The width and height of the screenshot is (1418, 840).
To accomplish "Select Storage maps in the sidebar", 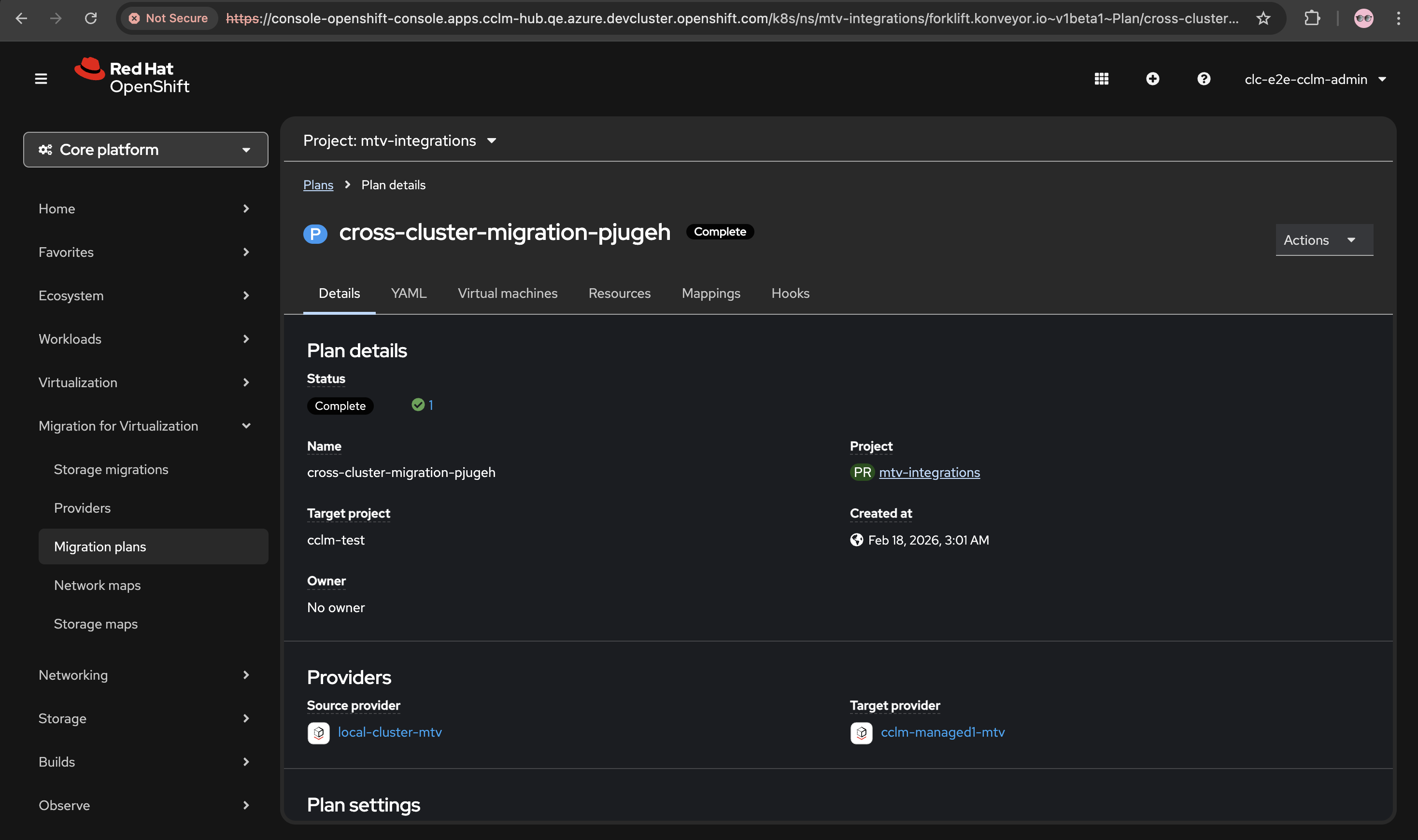I will click(x=96, y=624).
